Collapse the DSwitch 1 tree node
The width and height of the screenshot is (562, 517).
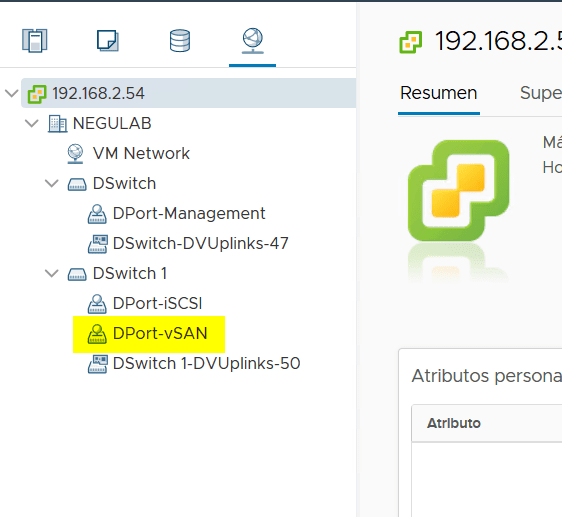pos(52,274)
